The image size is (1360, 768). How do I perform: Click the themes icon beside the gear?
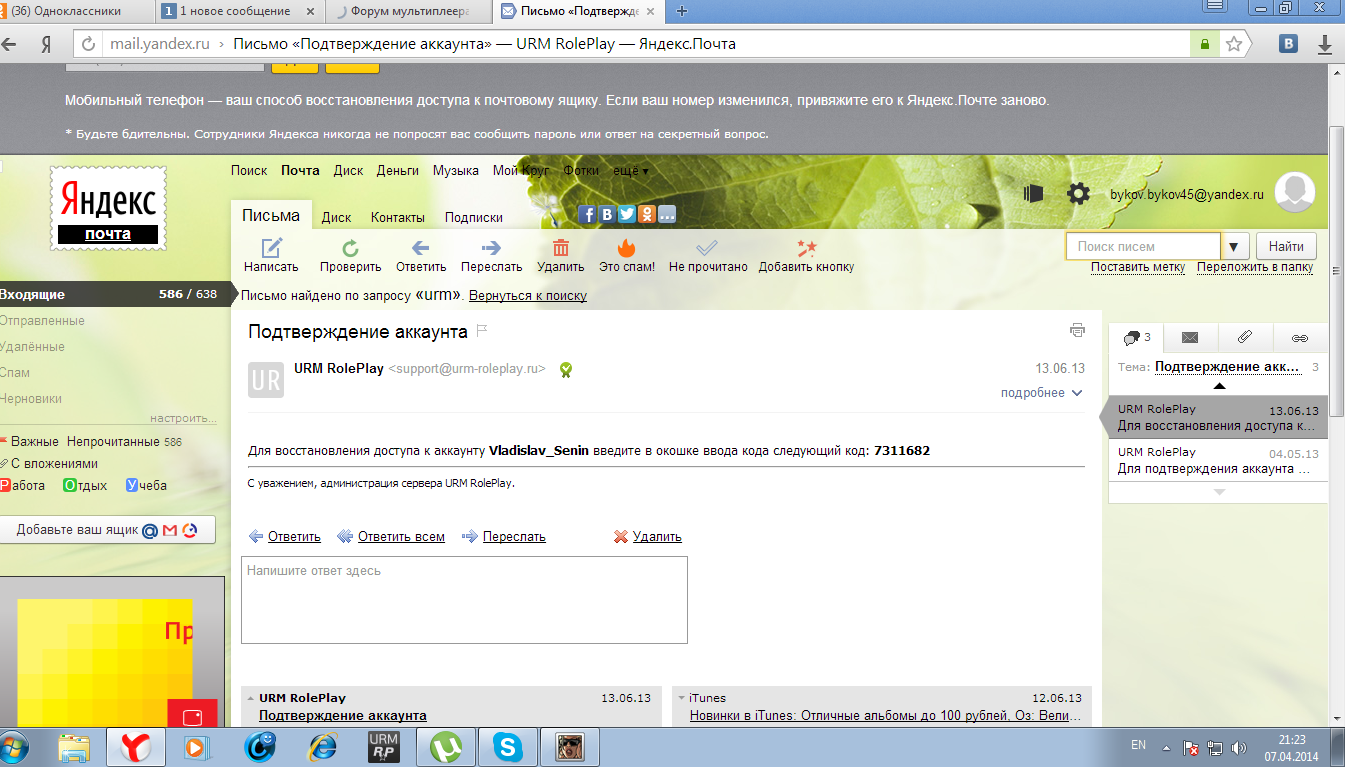(1034, 193)
